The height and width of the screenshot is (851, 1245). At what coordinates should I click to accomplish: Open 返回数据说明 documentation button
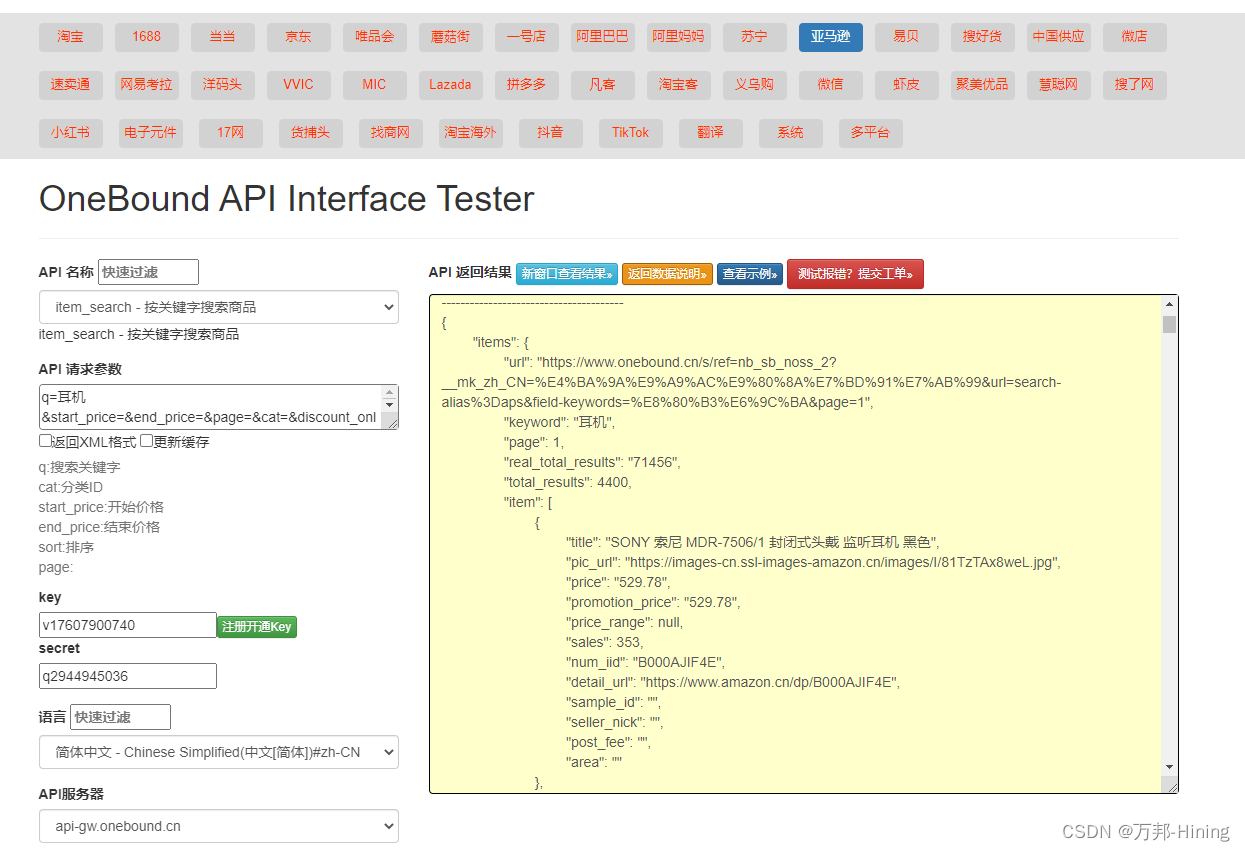coord(667,274)
